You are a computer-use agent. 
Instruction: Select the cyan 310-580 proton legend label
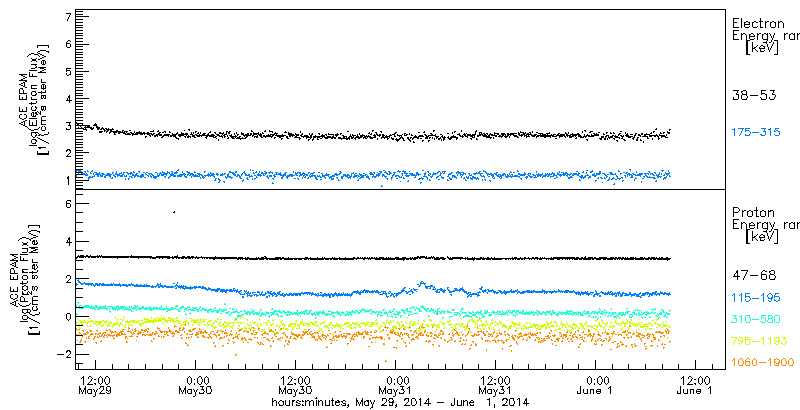pyautogui.click(x=756, y=319)
